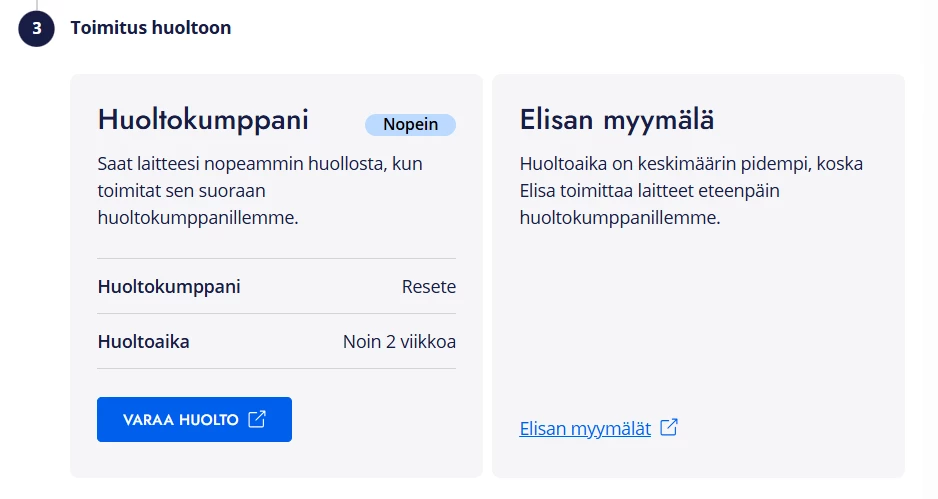This screenshot has height=499, width=938.
Task: Click the Huoltoaika row label
Action: (x=144, y=342)
